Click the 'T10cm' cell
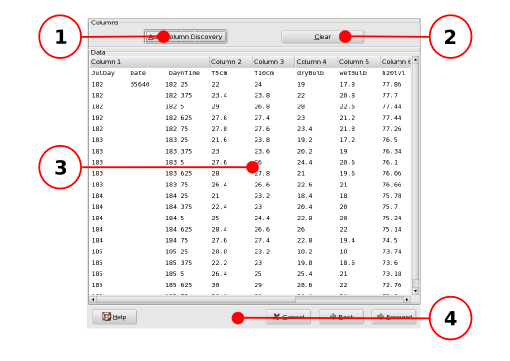510x361 pixels. (x=264, y=73)
